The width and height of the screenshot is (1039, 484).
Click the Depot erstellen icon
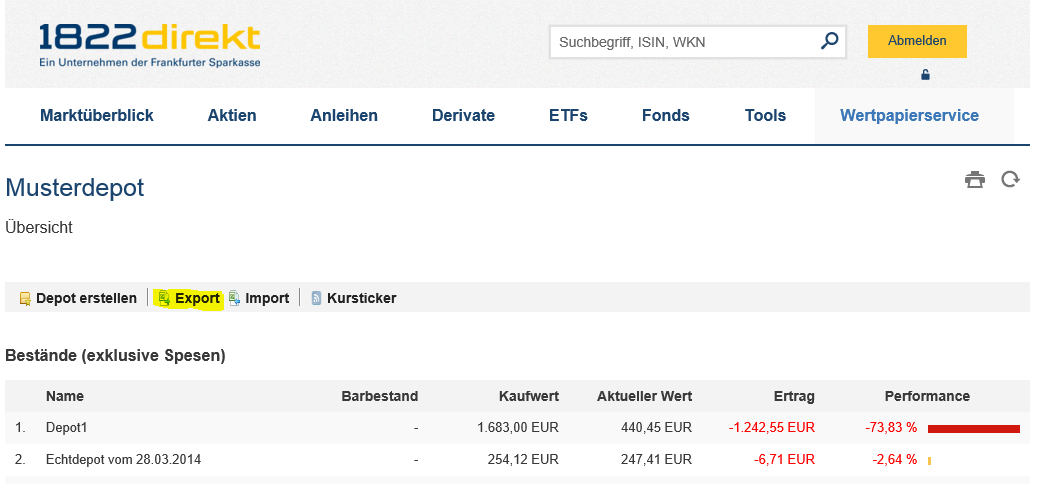click(25, 298)
